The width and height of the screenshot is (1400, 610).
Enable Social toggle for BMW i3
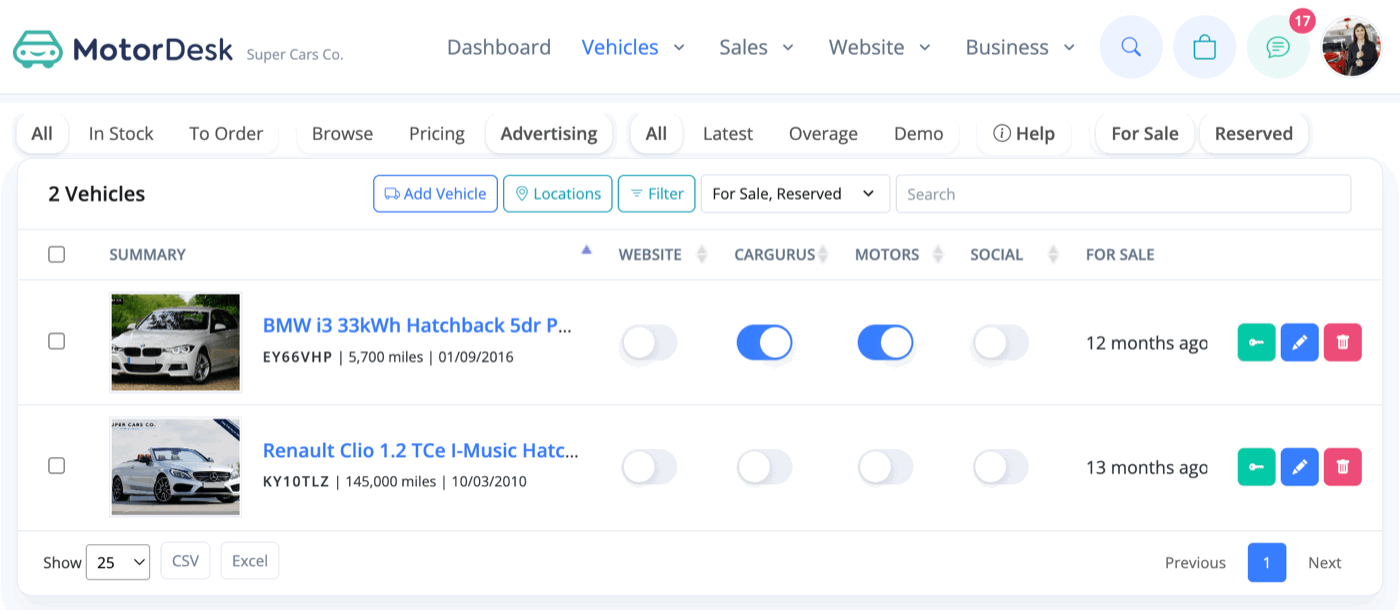coord(1000,343)
